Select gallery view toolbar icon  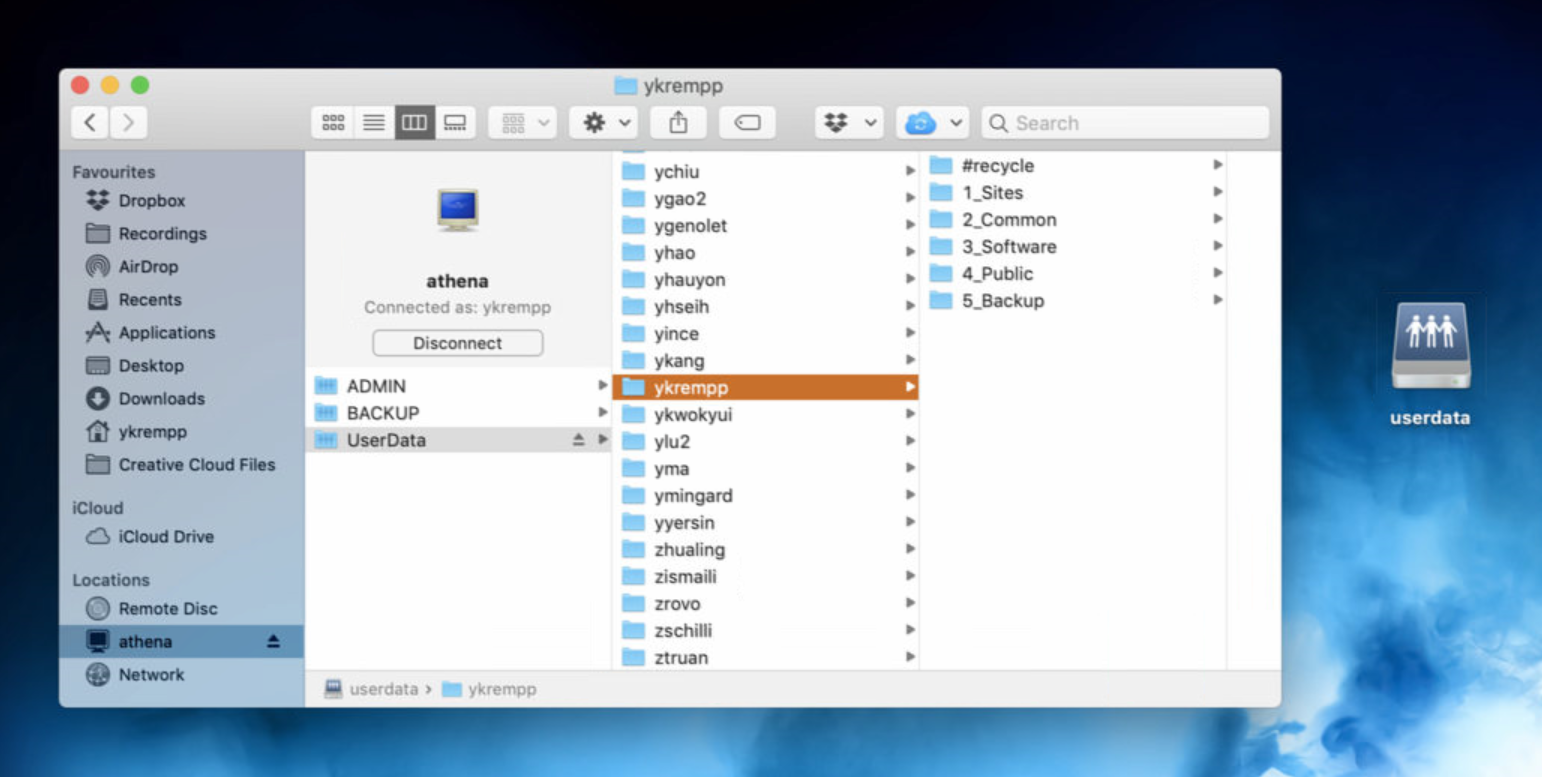[x=455, y=123]
